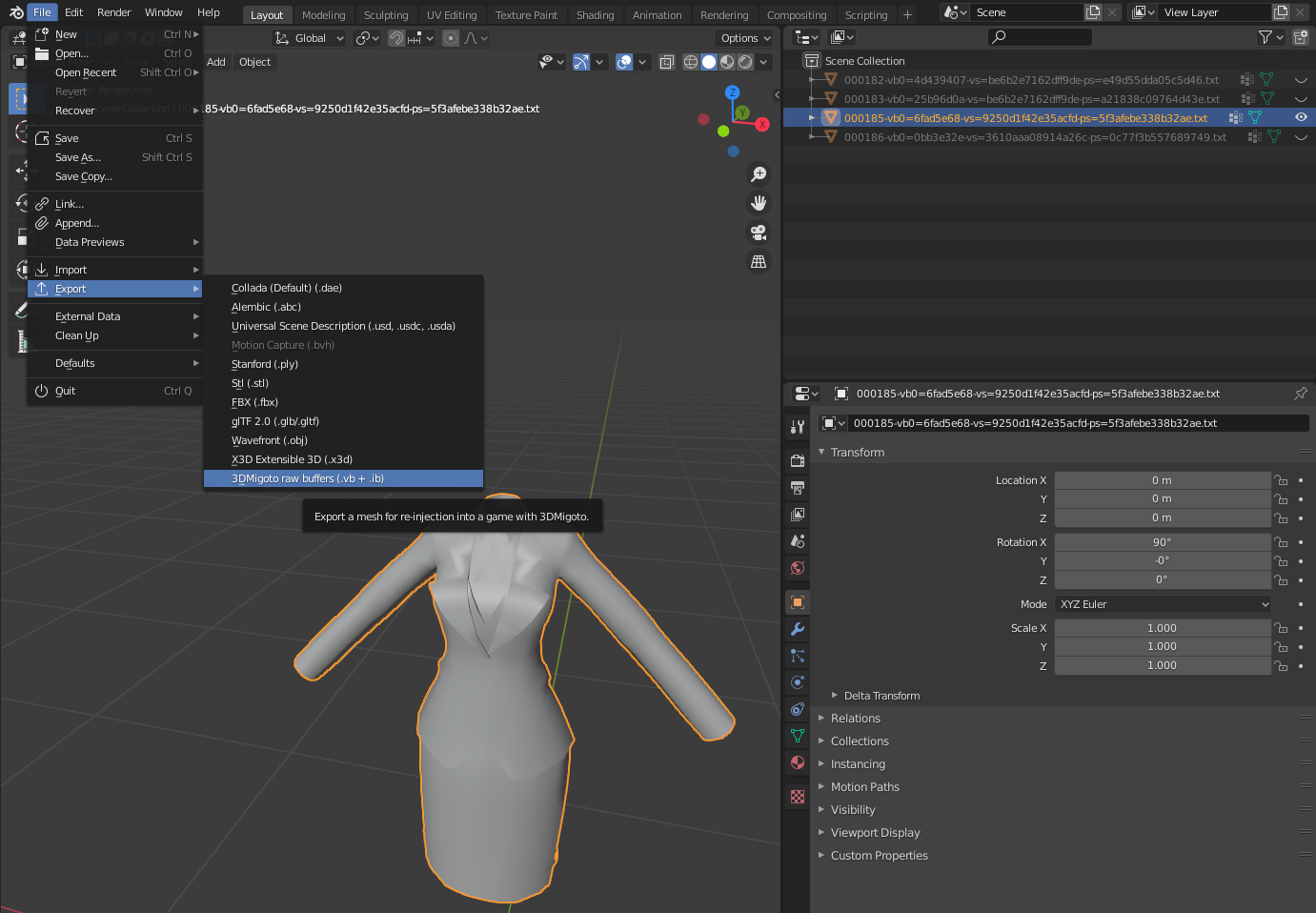
Task: Open the World properties tab
Action: point(798,568)
